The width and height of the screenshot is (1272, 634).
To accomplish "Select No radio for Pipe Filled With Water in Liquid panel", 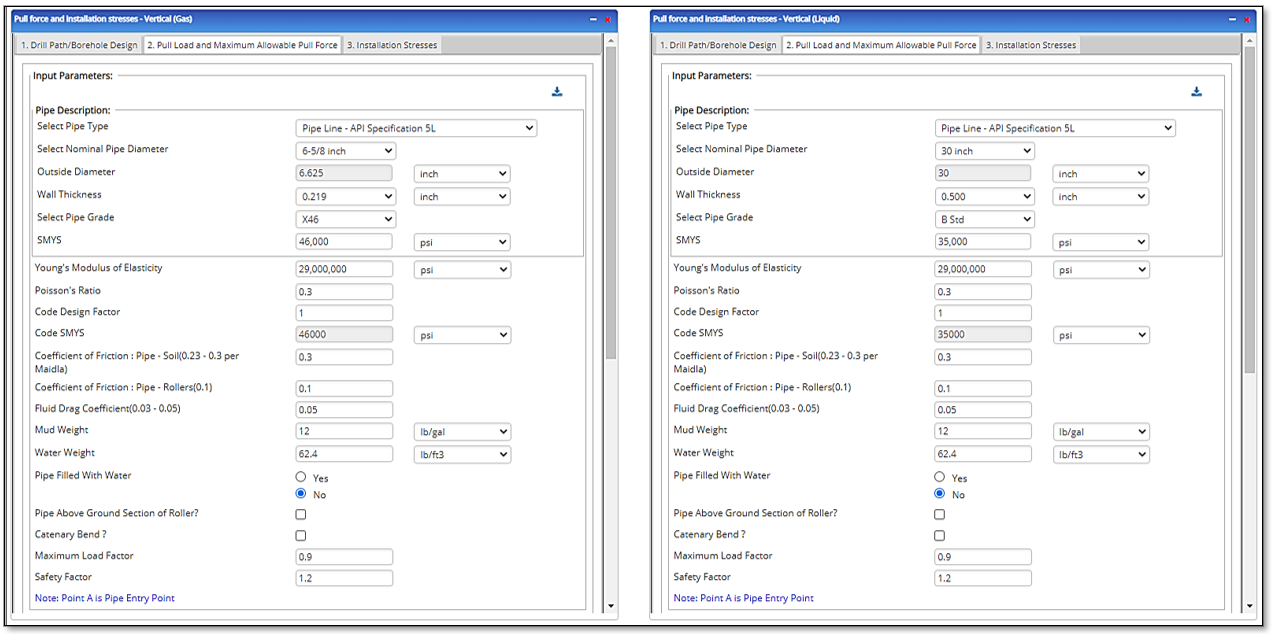I will click(x=939, y=494).
